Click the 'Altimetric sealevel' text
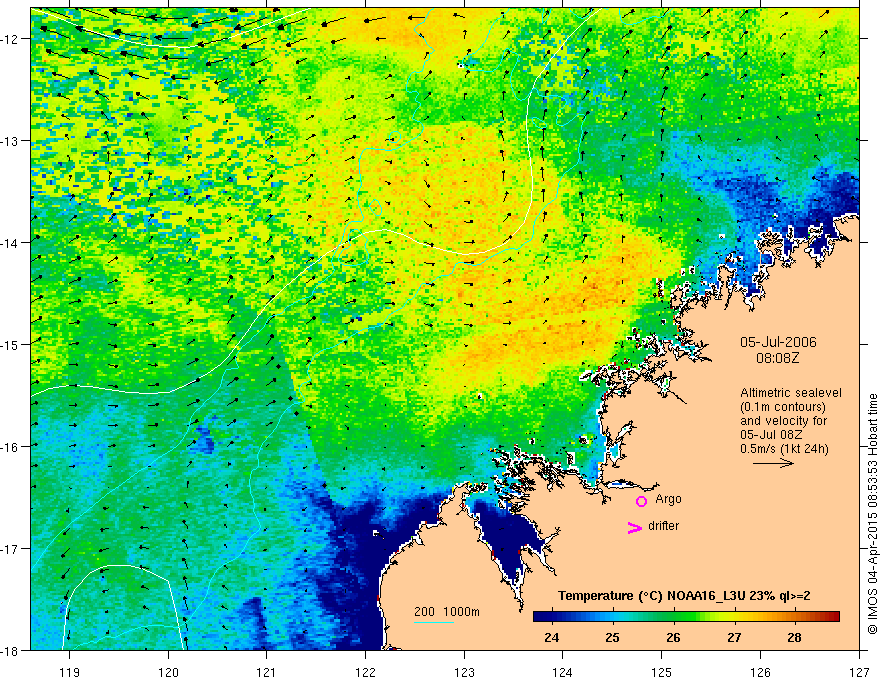Screen dimensions: 880x680 (791, 393)
